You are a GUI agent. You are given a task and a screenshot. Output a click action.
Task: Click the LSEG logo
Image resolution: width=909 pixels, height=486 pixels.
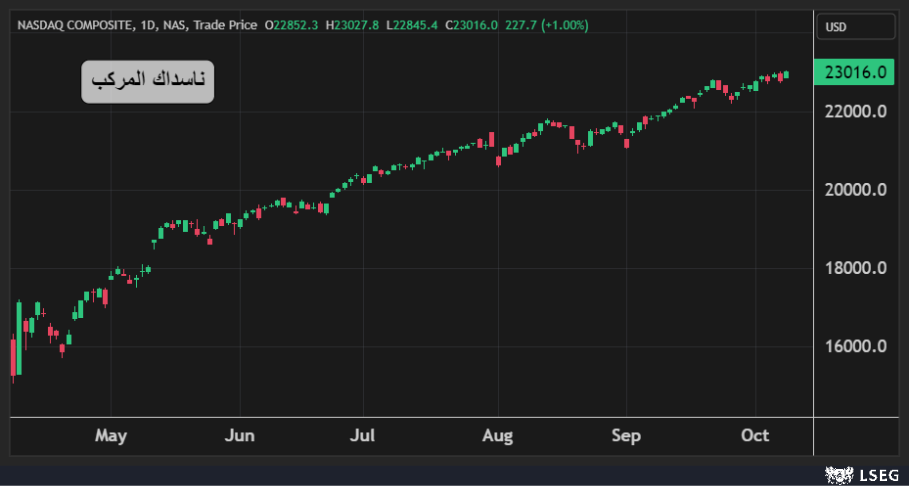861,475
